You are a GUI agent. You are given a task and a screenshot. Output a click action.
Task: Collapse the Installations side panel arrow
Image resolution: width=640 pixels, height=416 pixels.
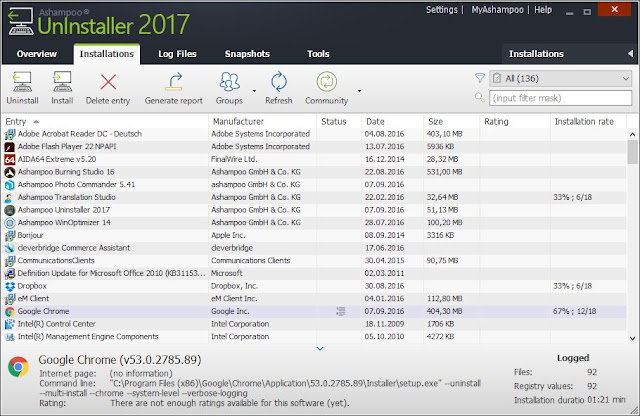(630, 53)
